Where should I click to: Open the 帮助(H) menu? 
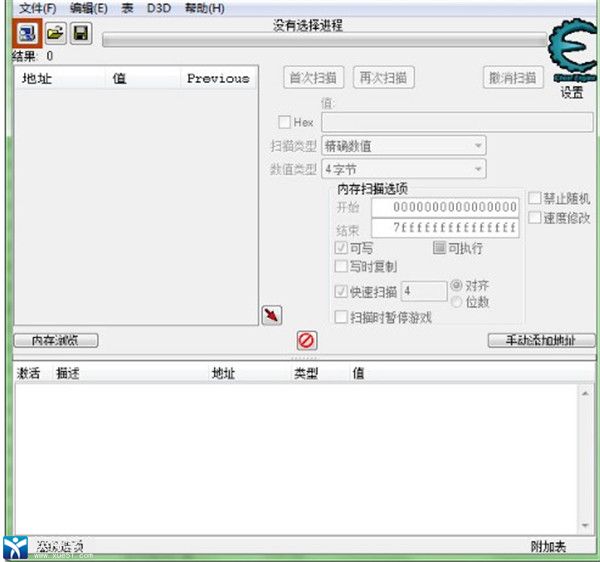(x=205, y=8)
